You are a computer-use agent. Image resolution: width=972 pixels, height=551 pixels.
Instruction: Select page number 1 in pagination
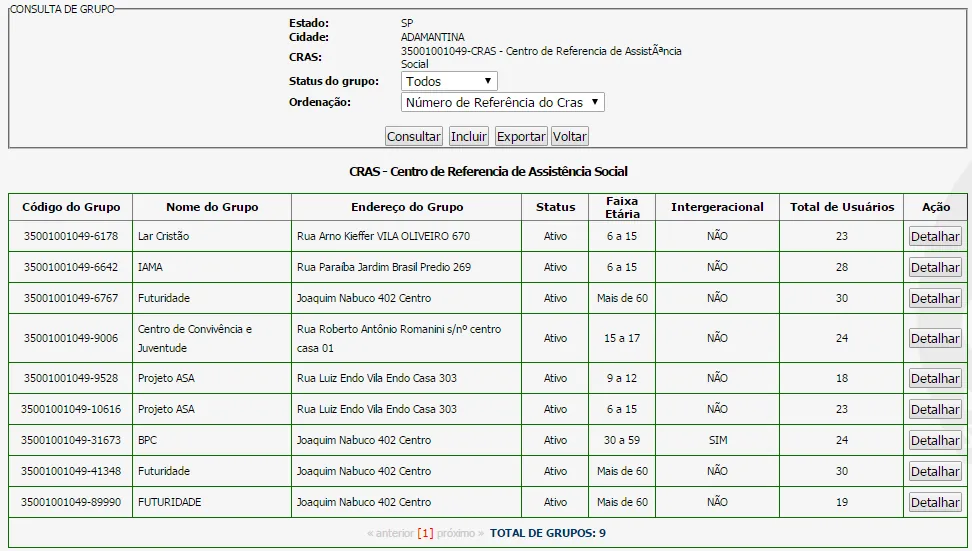point(425,533)
